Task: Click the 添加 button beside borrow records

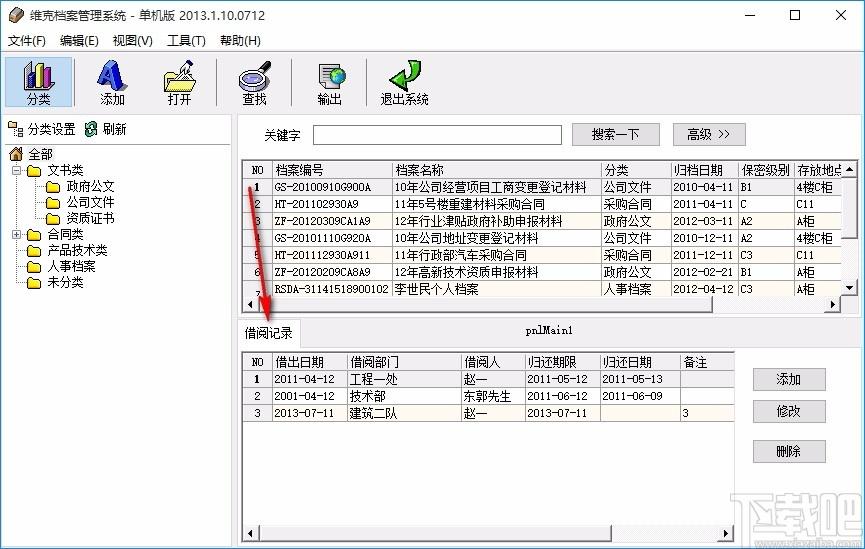Action: 789,379
